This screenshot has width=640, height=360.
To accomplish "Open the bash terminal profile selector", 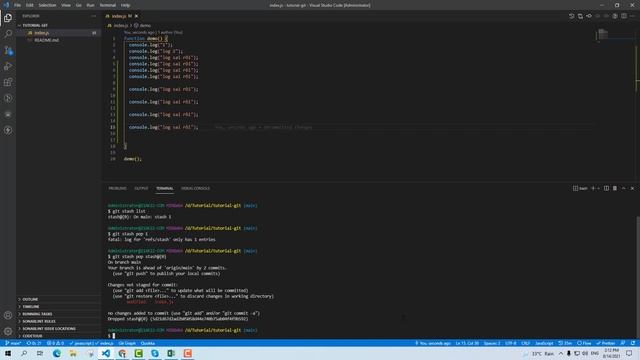I will tap(580, 188).
